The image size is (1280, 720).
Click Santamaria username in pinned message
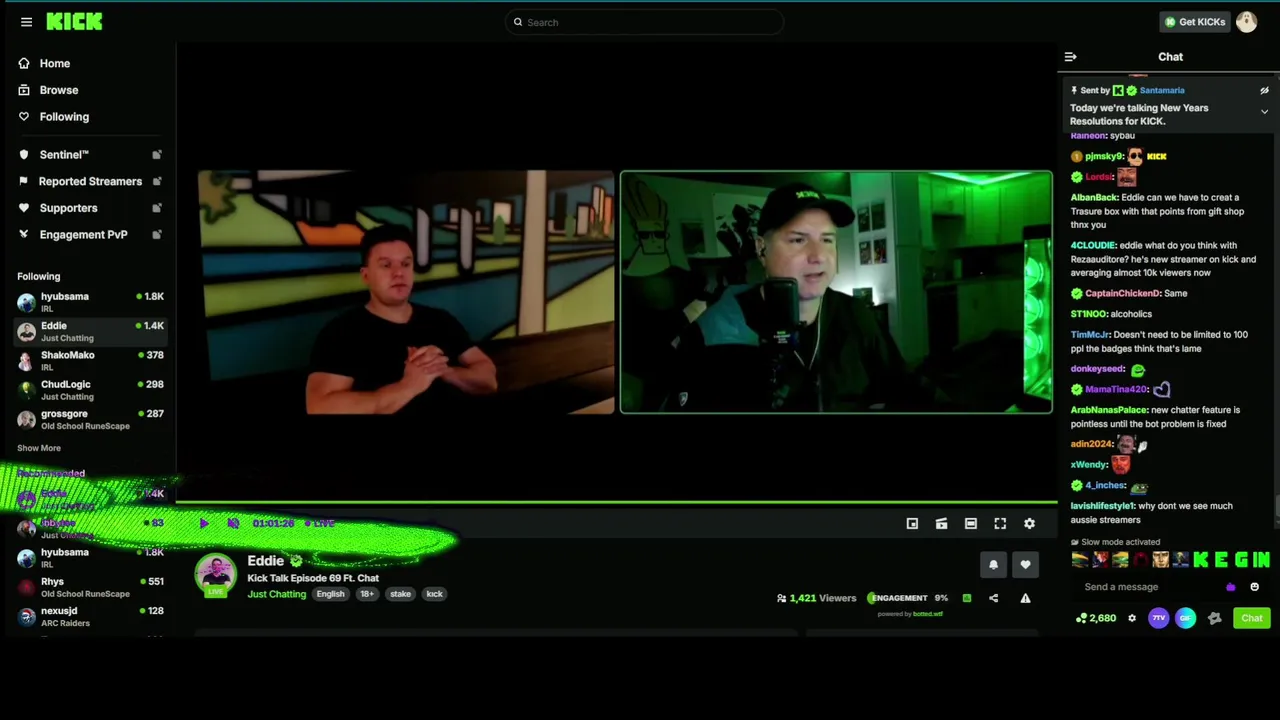tap(1162, 90)
